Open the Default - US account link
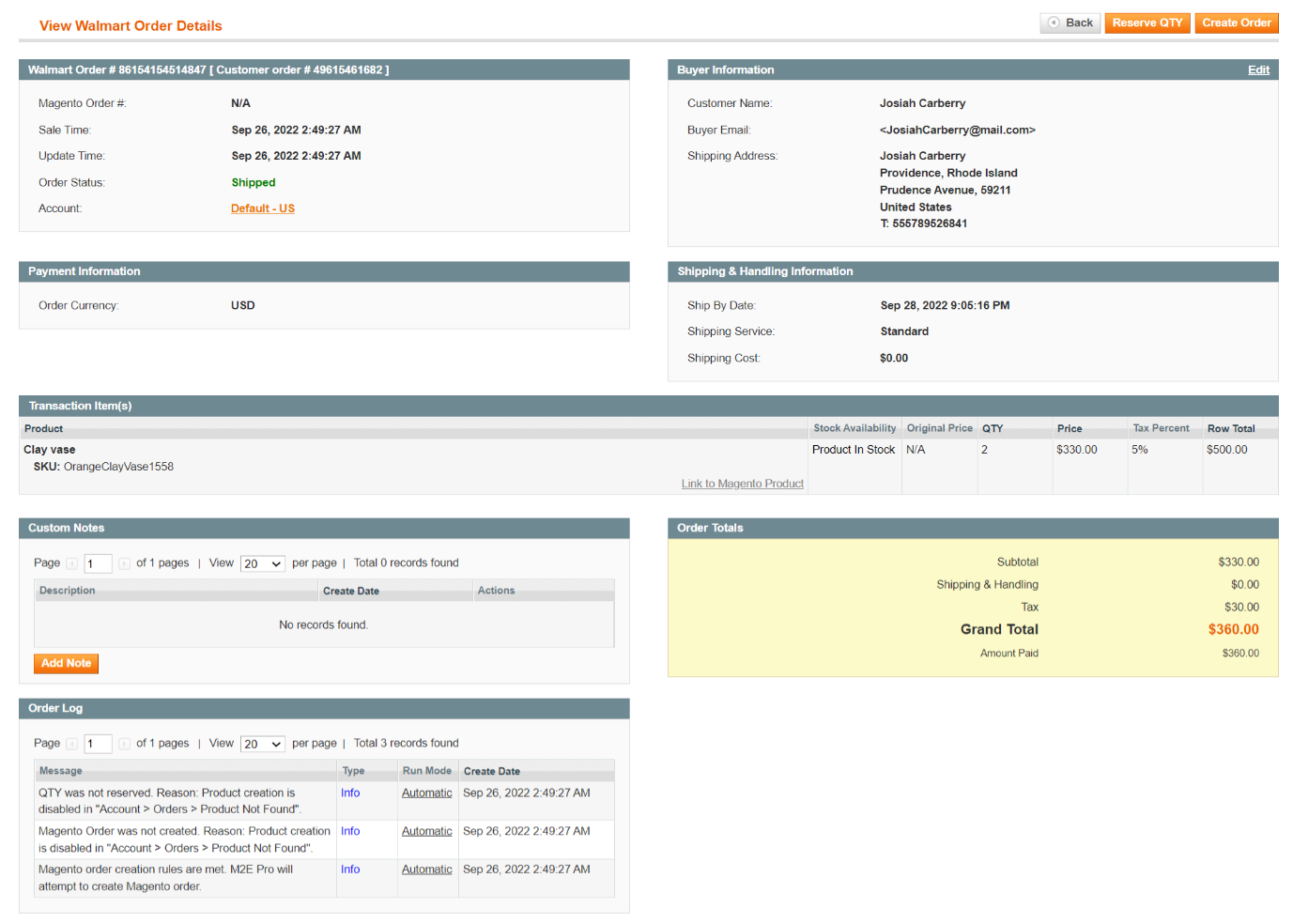 coord(263,208)
